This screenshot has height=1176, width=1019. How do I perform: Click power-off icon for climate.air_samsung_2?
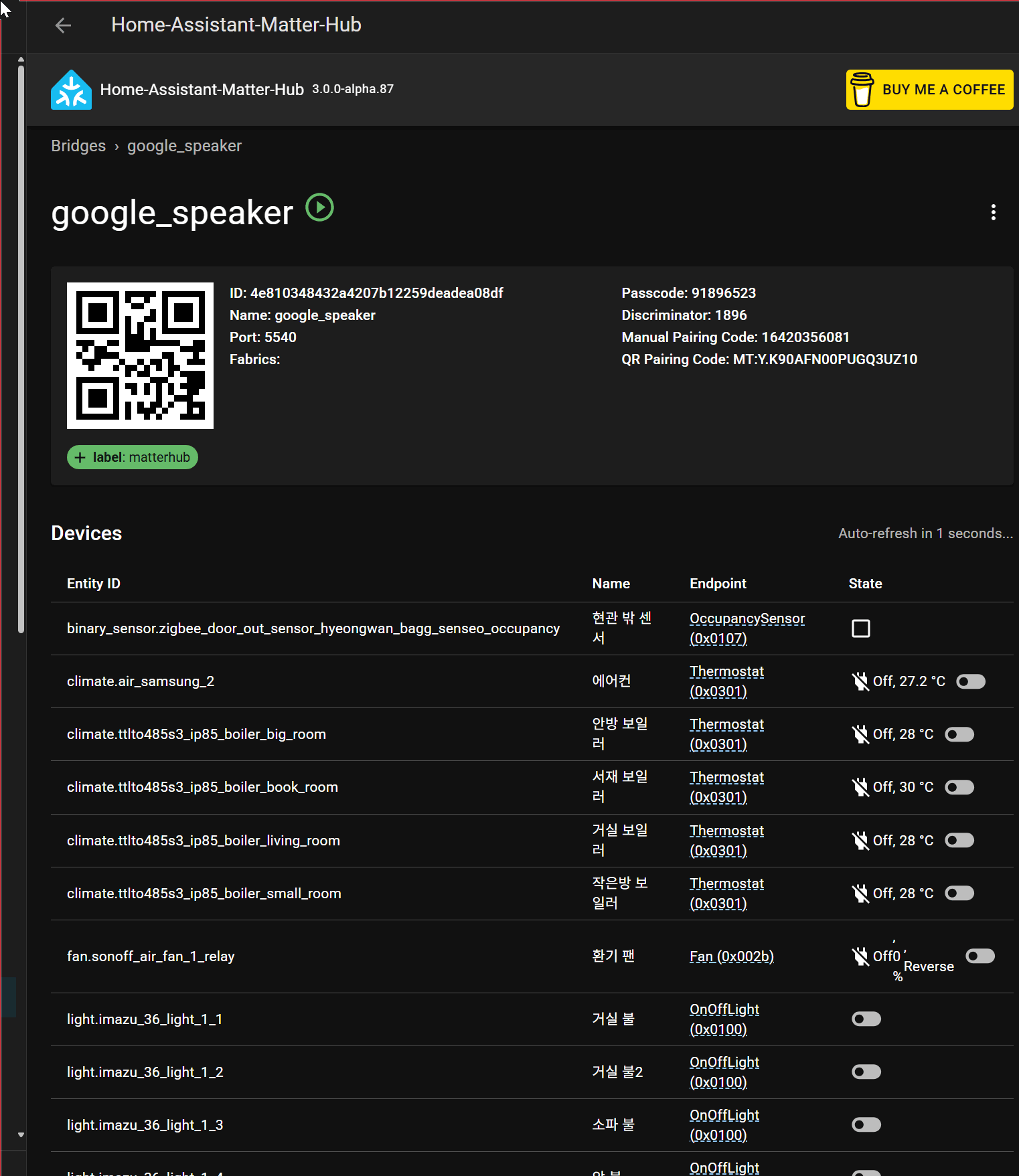coord(860,681)
